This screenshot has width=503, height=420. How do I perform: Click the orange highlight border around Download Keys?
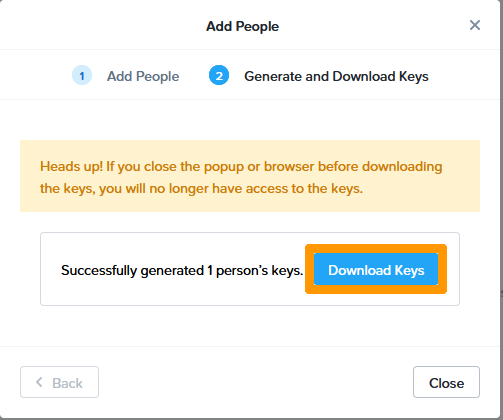click(376, 248)
